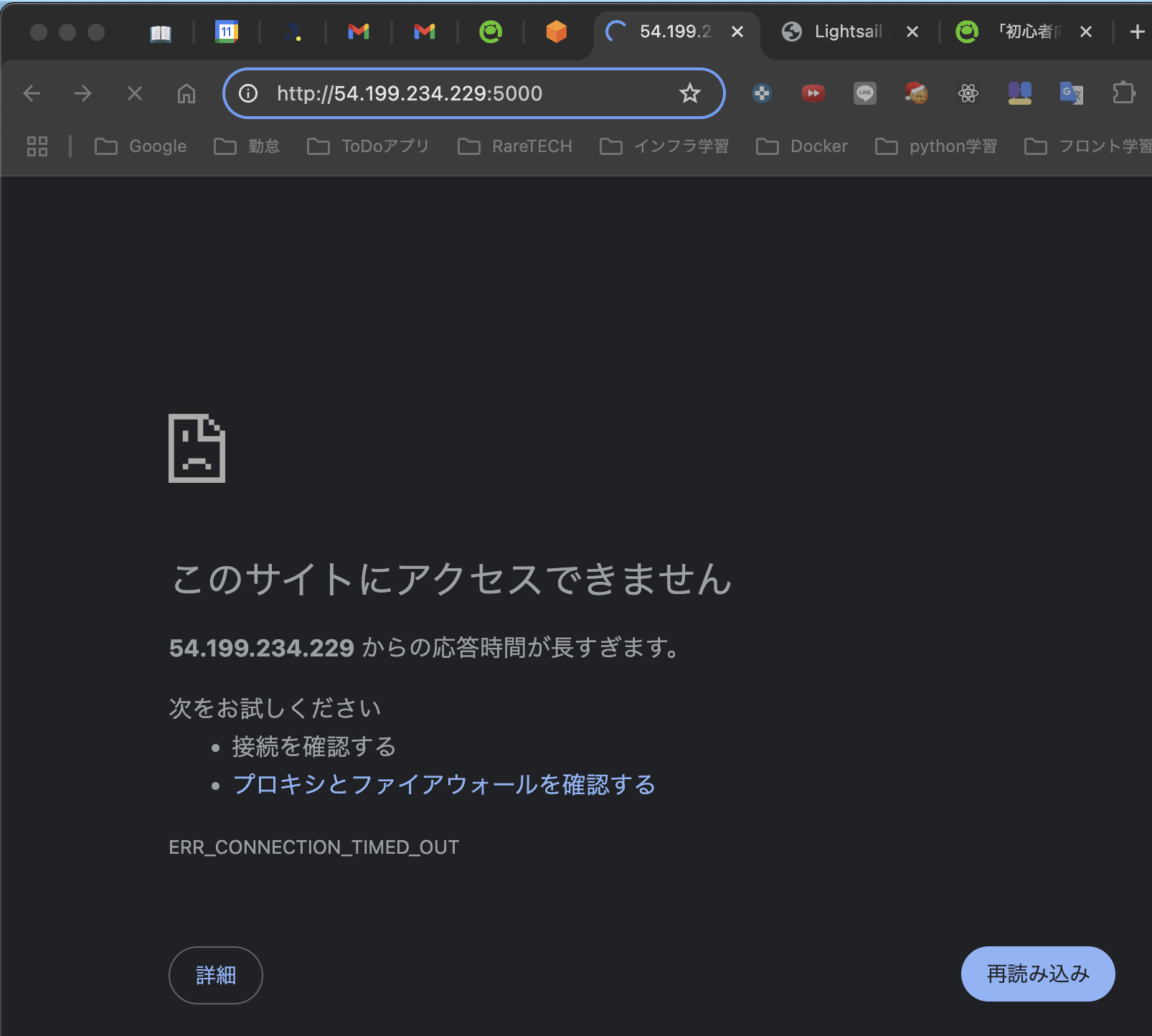Open the RareTECH bookmarks folder
Screen dimensions: 1152x1036
(x=514, y=146)
